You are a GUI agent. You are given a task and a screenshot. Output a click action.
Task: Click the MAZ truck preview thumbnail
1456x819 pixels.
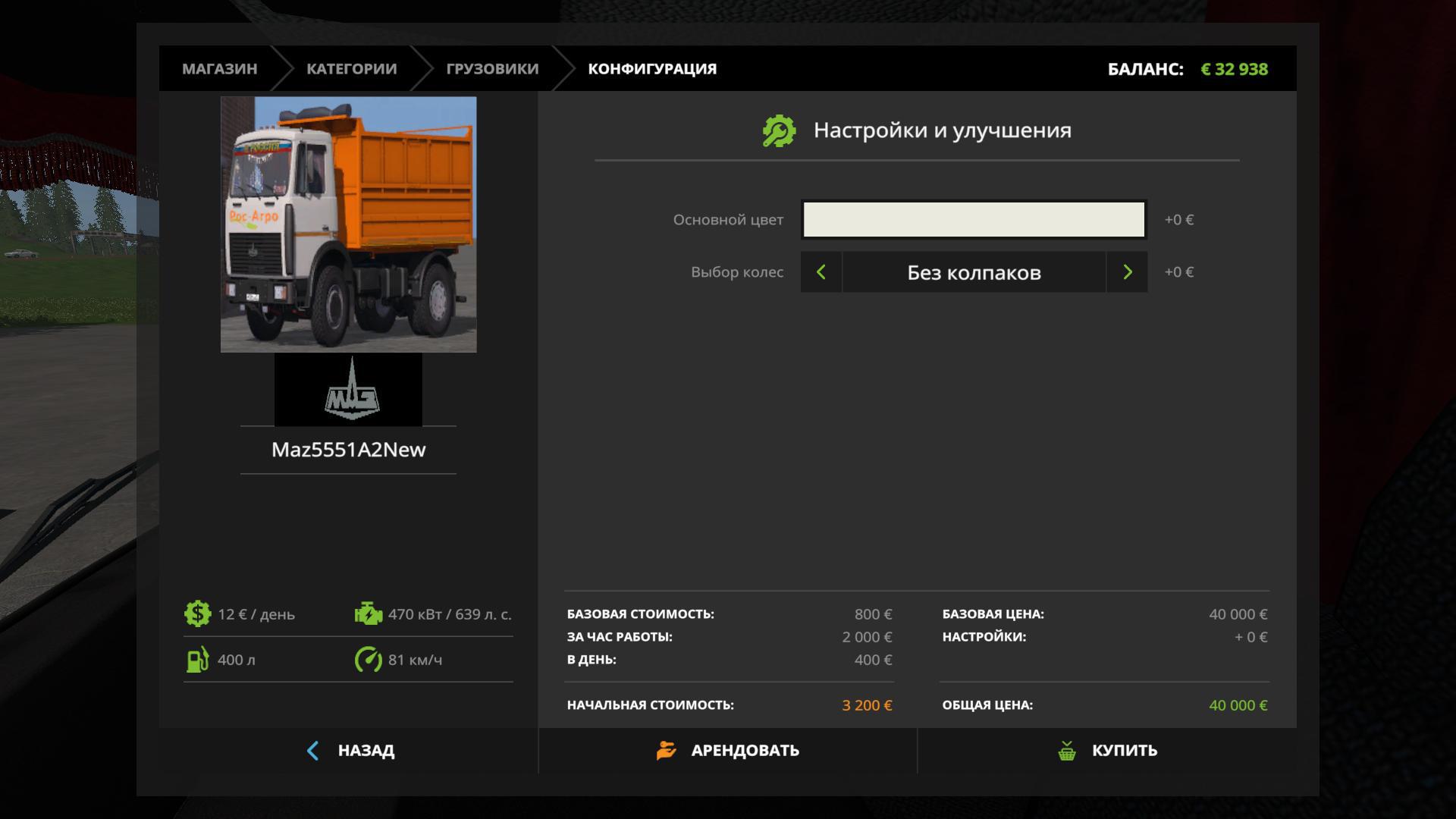[x=349, y=224]
